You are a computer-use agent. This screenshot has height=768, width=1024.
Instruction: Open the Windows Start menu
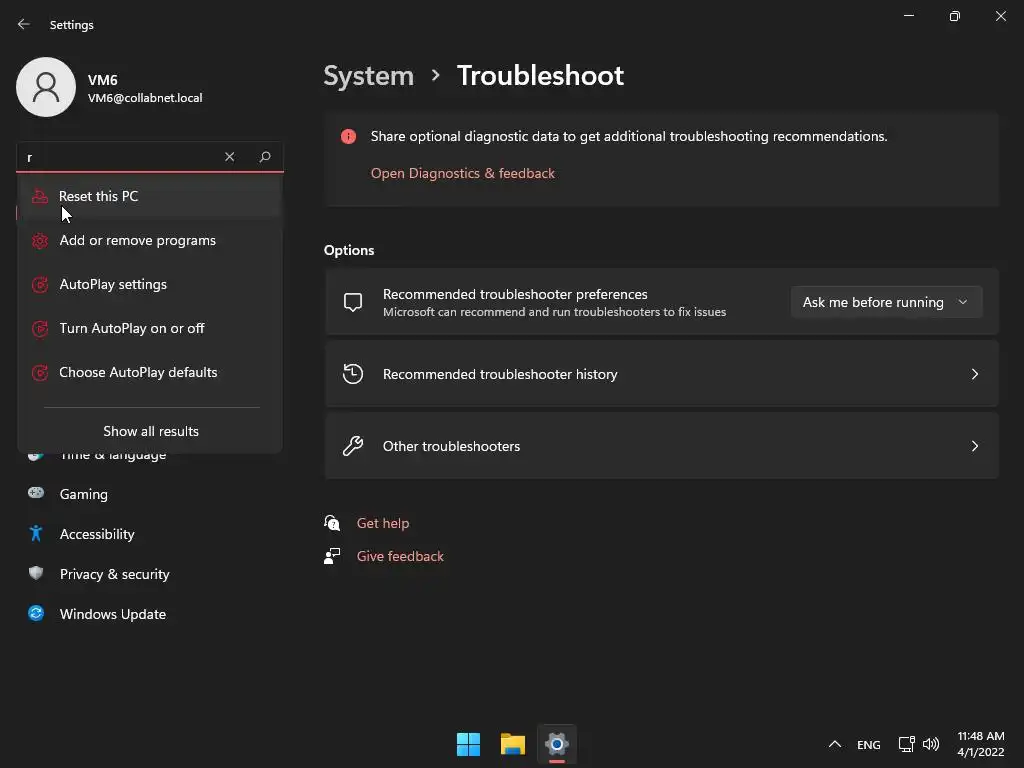pos(468,744)
